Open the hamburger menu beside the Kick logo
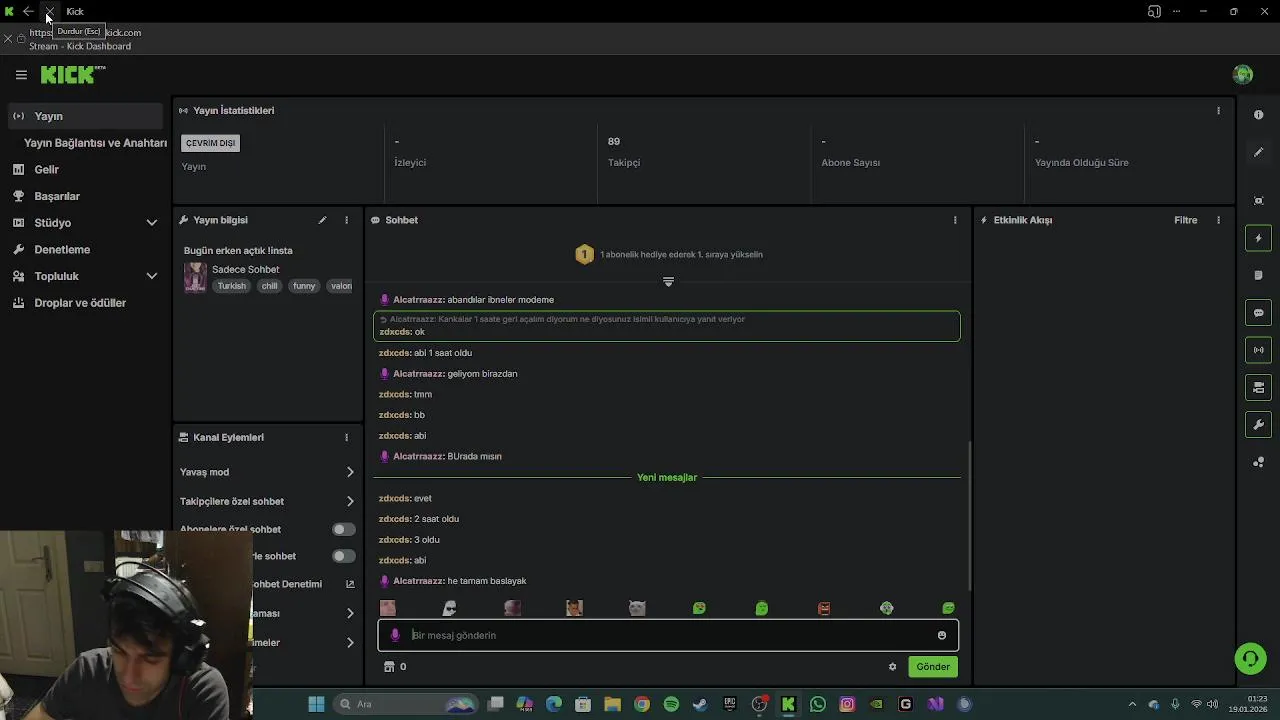Viewport: 1280px width, 720px height. tap(21, 75)
